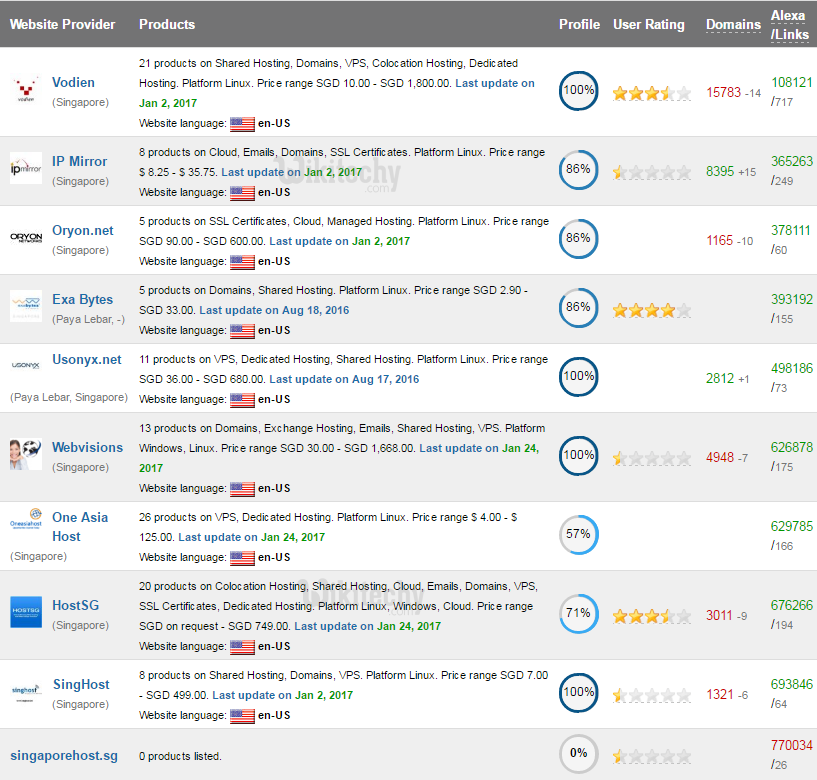Click Vodien's Alexa rank 108121

[x=791, y=82]
